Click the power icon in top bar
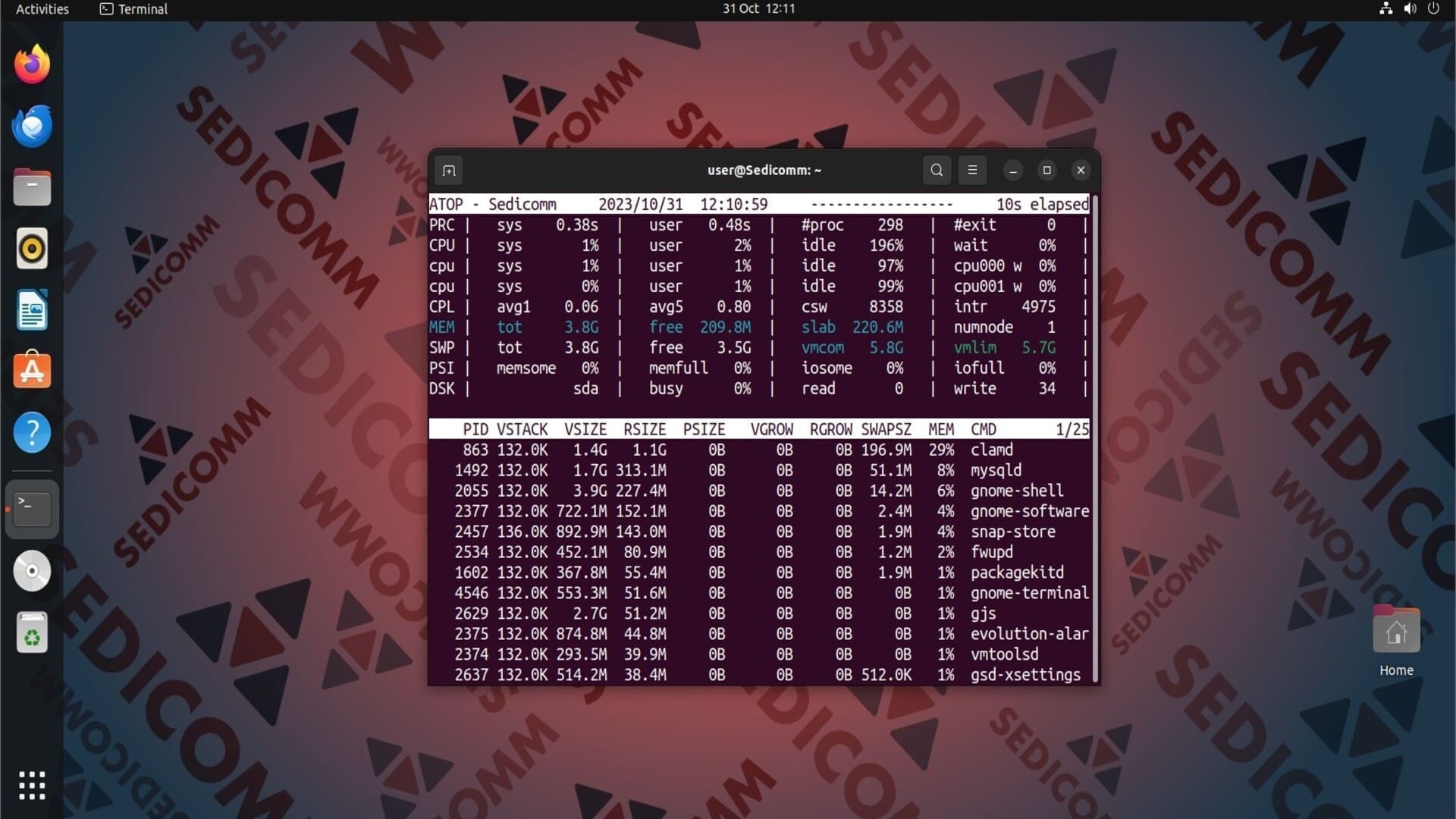The image size is (1456, 819). pos(1433,9)
